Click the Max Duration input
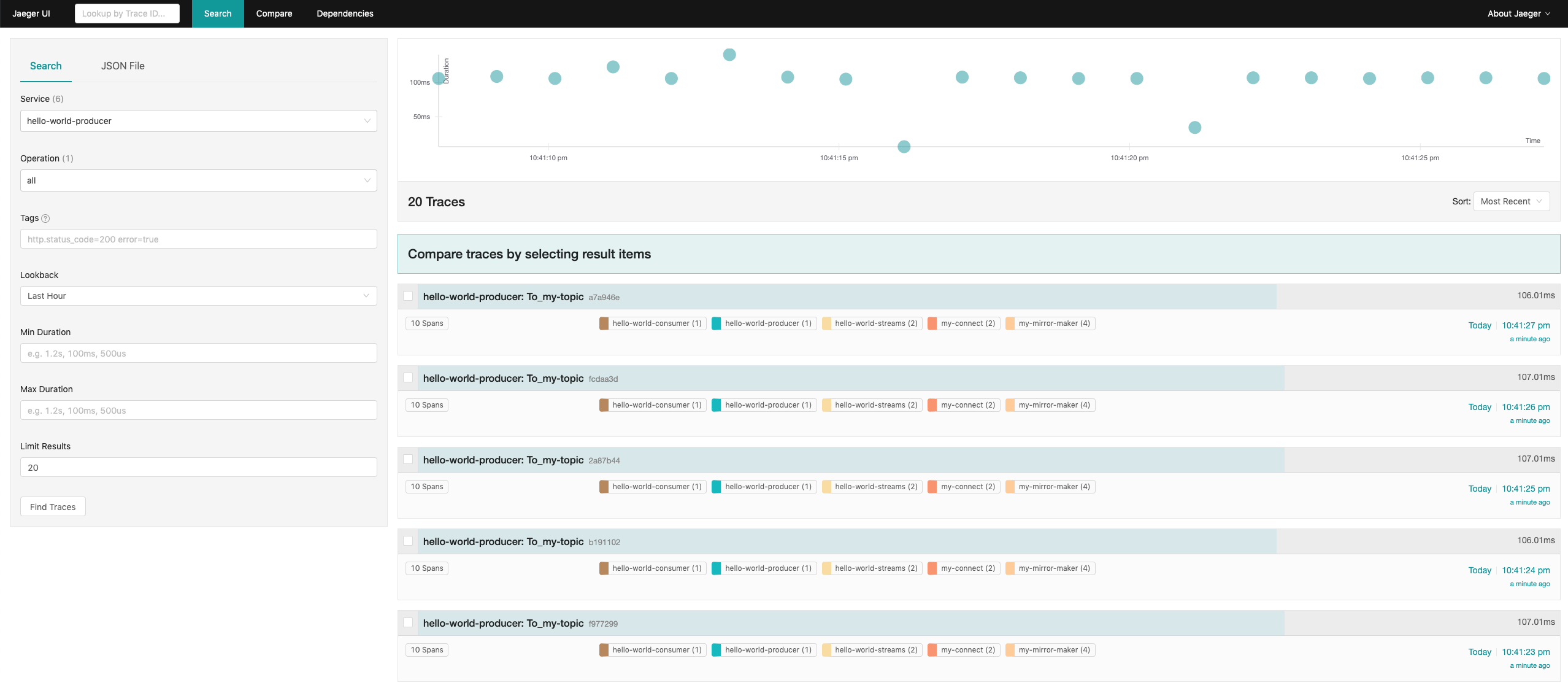Screen dimensions: 1568x685 coord(199,411)
